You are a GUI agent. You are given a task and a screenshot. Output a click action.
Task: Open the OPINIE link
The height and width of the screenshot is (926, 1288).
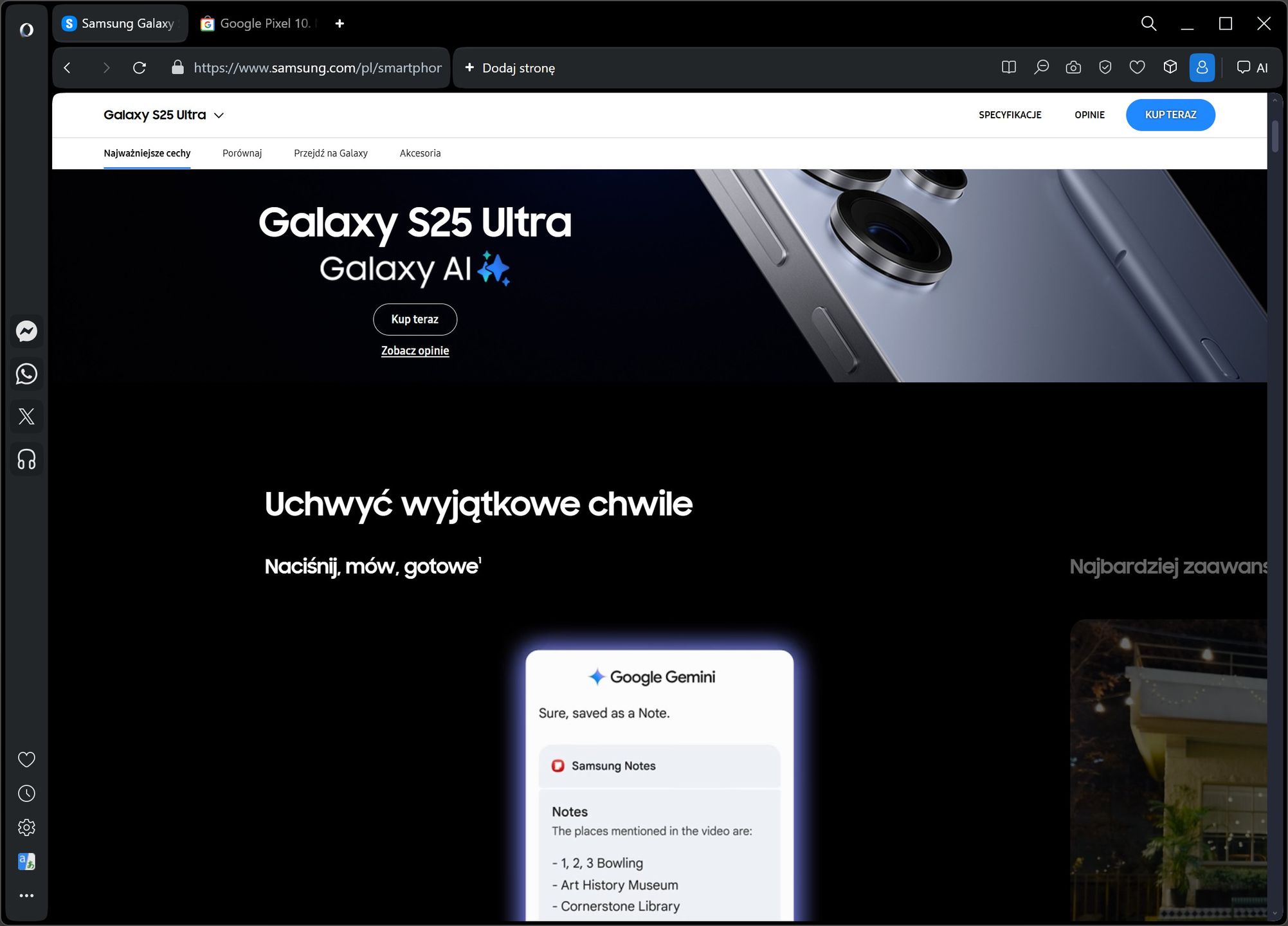pyautogui.click(x=1089, y=115)
